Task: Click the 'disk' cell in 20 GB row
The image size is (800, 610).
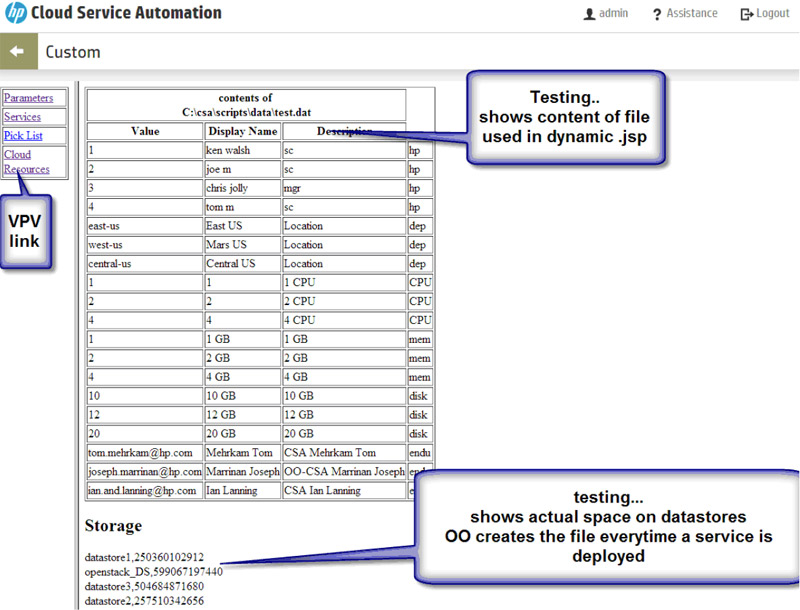Action: [420, 433]
